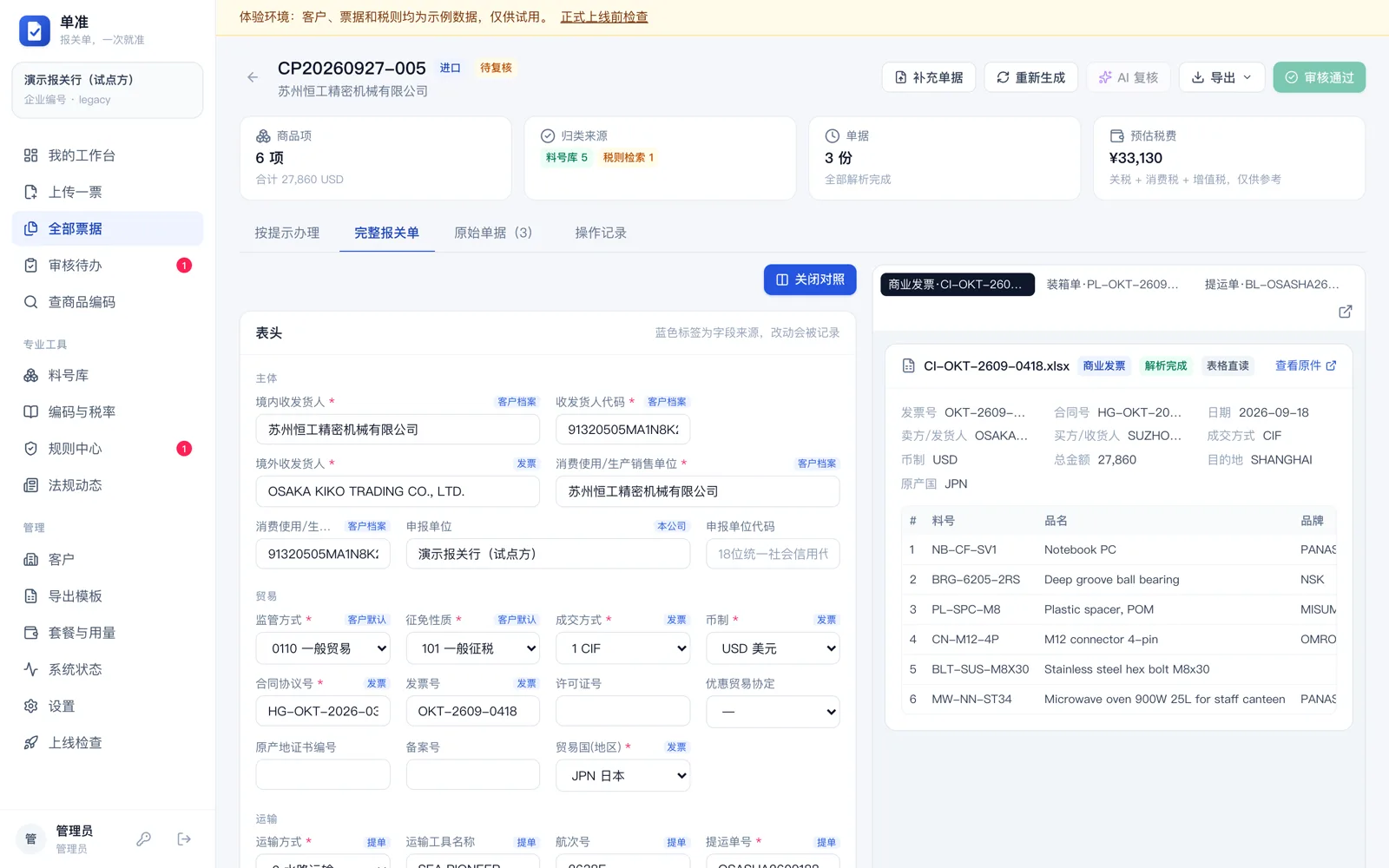Open the 贸易国(地区) JPN 日本 dropdown
Screen dimensions: 1389x868
click(622, 775)
